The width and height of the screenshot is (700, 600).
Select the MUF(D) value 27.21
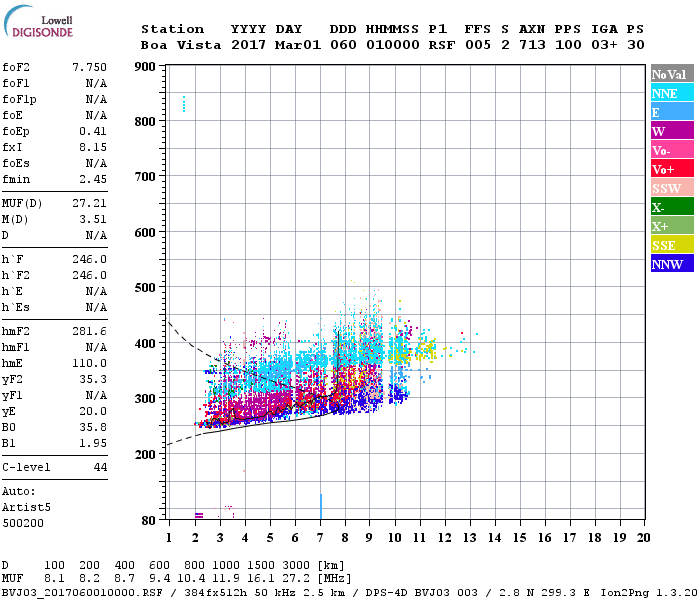tap(89, 201)
